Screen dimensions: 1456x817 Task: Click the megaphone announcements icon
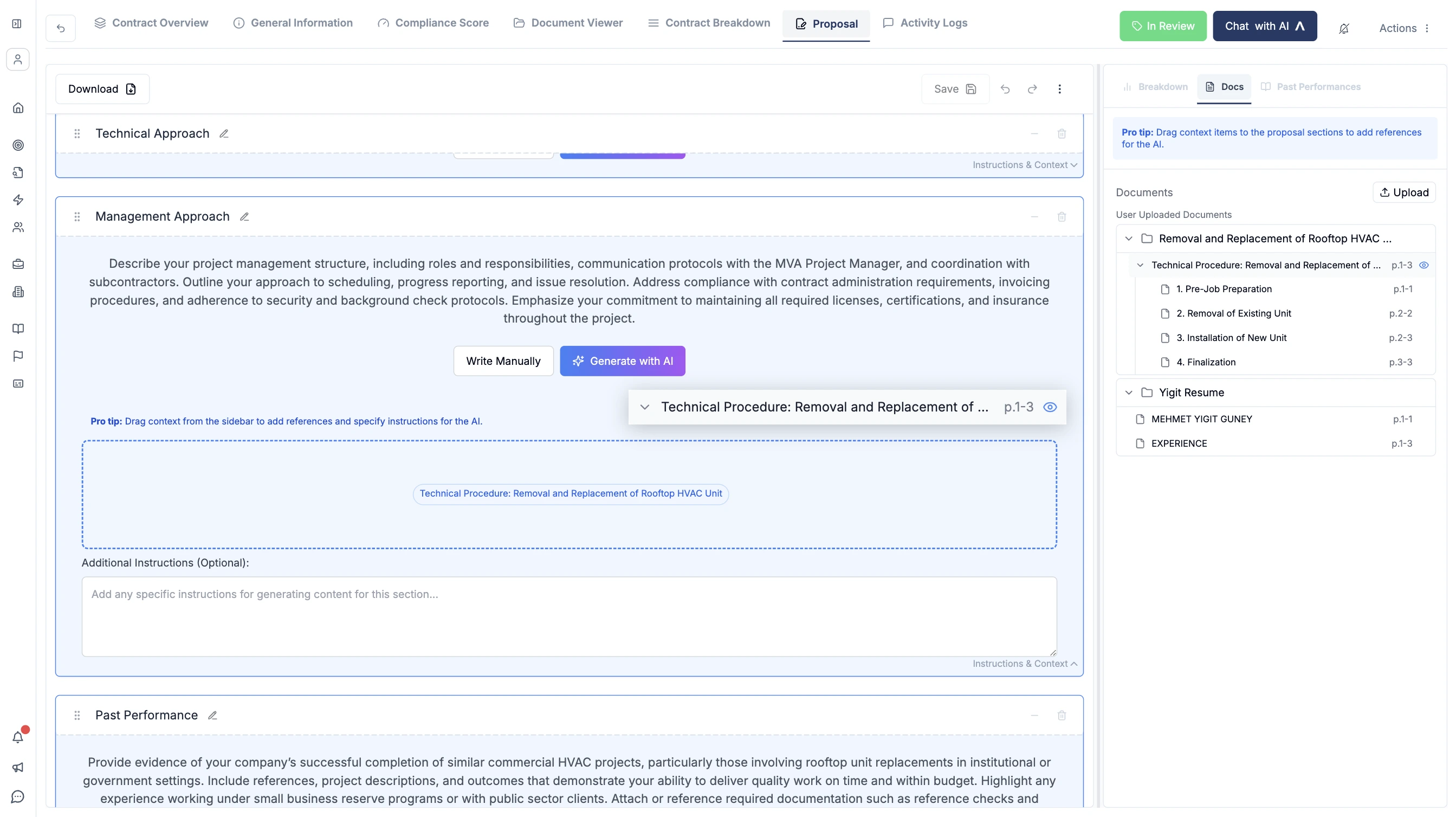[x=17, y=767]
